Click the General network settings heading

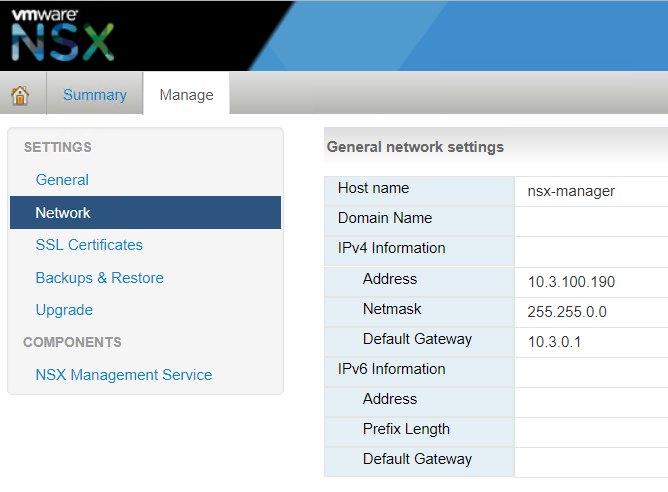[415, 147]
